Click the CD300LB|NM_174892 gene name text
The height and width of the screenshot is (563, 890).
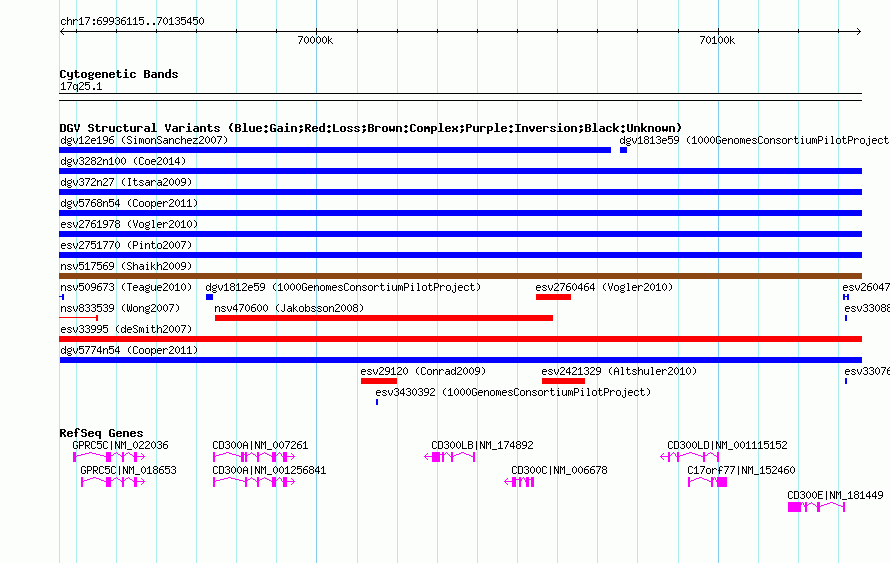click(482, 446)
